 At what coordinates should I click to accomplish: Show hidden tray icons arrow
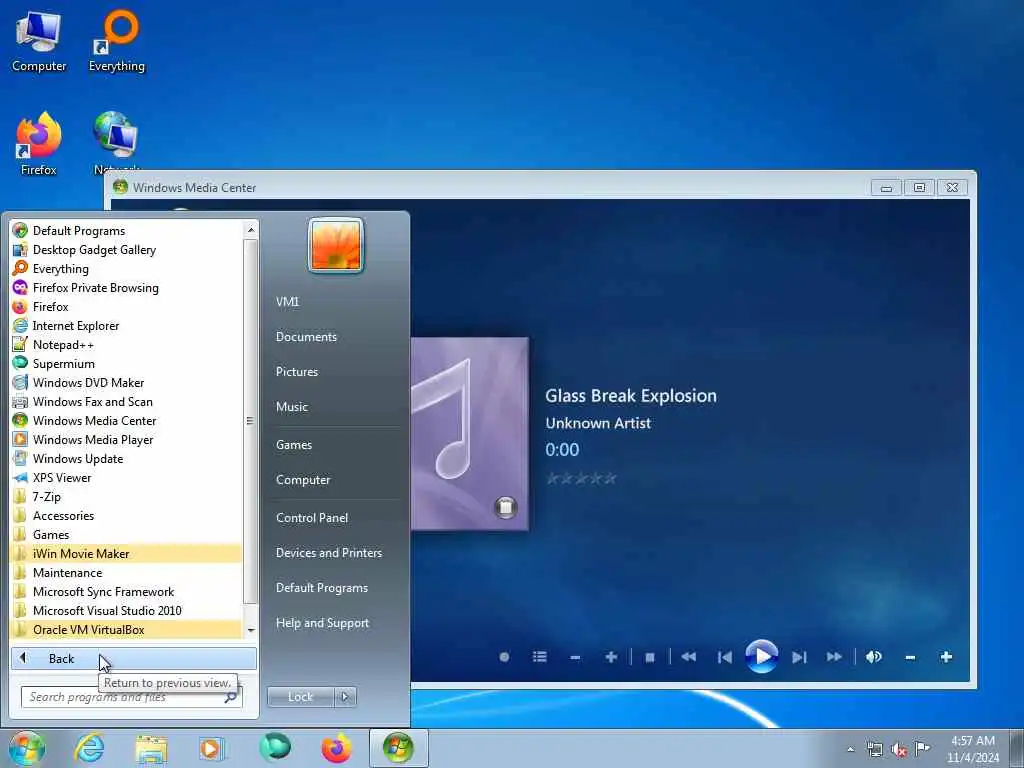(x=850, y=749)
